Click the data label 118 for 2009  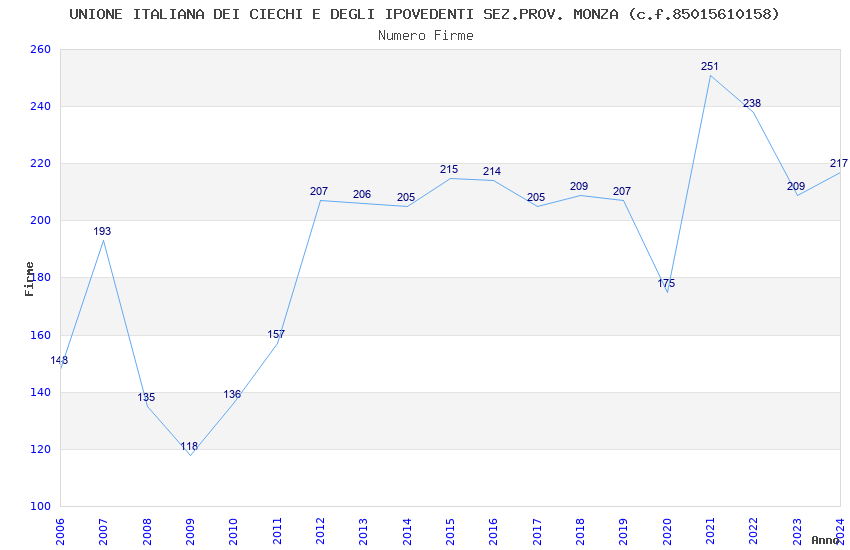tap(189, 447)
